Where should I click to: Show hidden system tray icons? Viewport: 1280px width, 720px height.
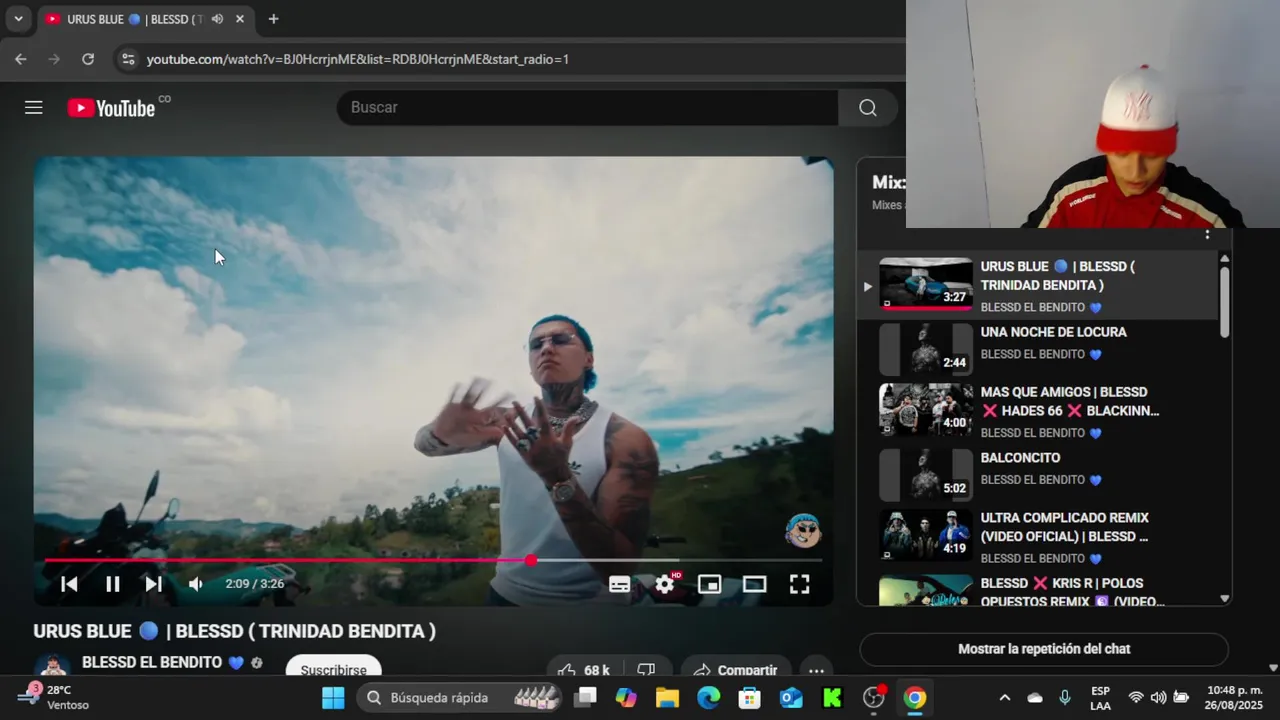click(x=1005, y=698)
